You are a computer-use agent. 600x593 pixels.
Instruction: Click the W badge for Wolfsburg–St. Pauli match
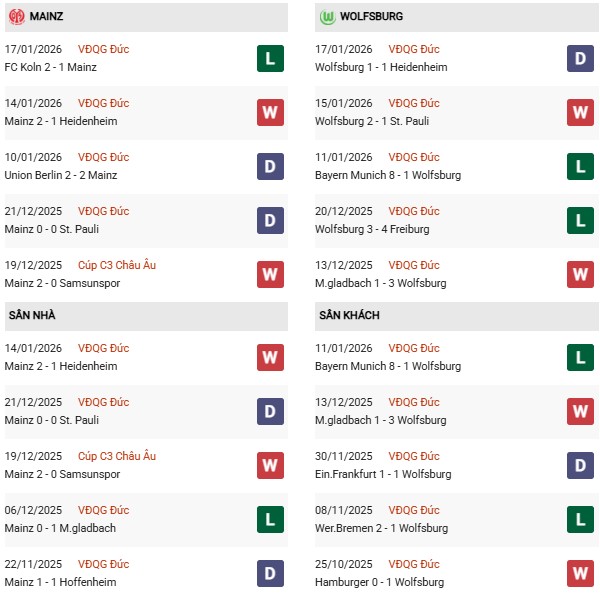(582, 112)
